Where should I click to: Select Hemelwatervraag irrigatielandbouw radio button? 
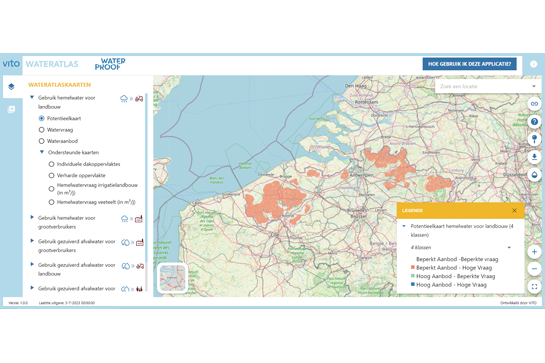tap(51, 189)
